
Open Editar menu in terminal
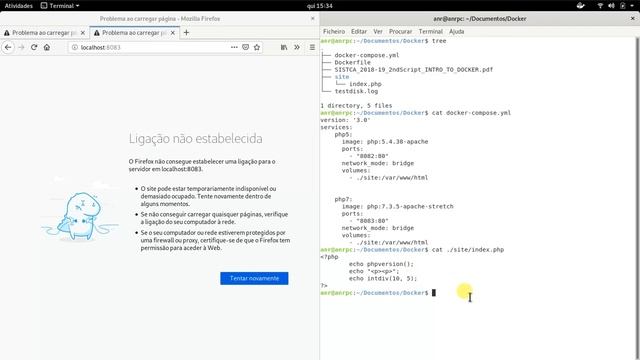tap(359, 31)
